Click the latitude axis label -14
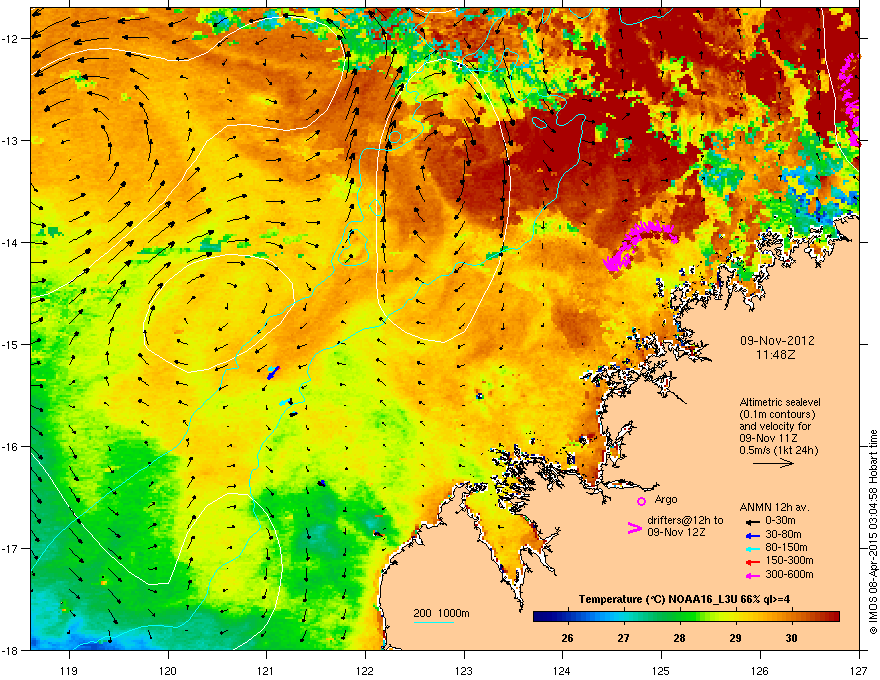 tap(11, 242)
